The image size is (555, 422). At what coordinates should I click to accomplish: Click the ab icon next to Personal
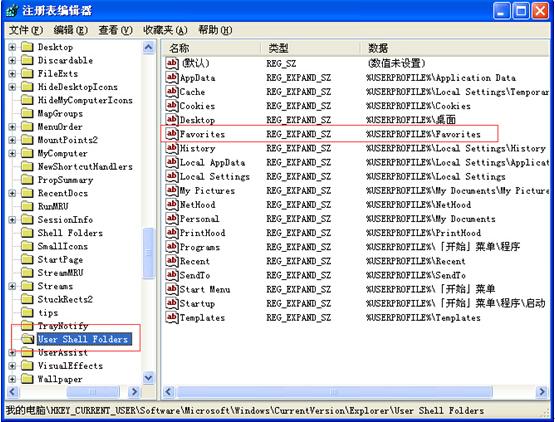click(172, 218)
